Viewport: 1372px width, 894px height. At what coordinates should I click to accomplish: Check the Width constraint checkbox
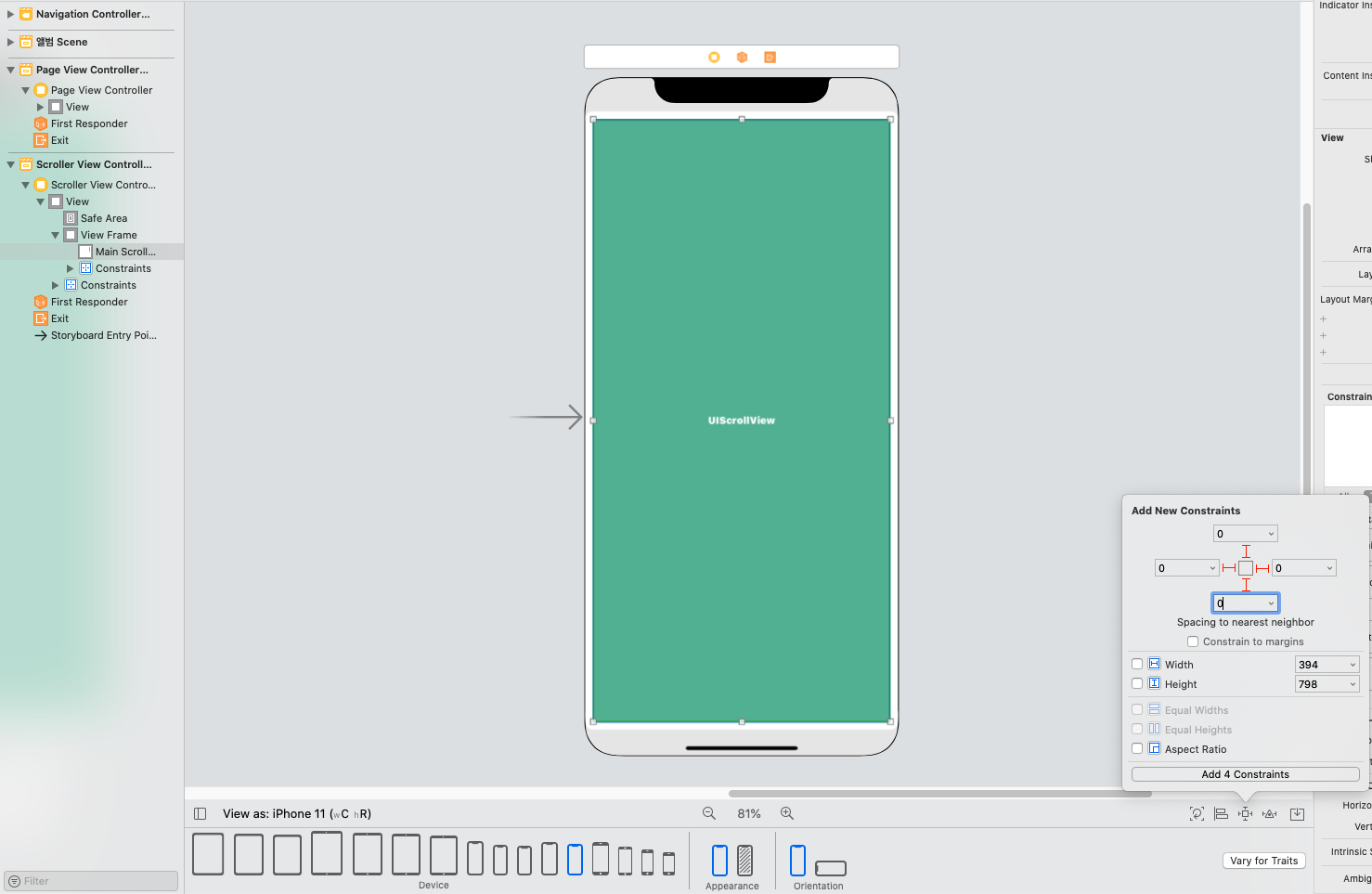click(1137, 664)
